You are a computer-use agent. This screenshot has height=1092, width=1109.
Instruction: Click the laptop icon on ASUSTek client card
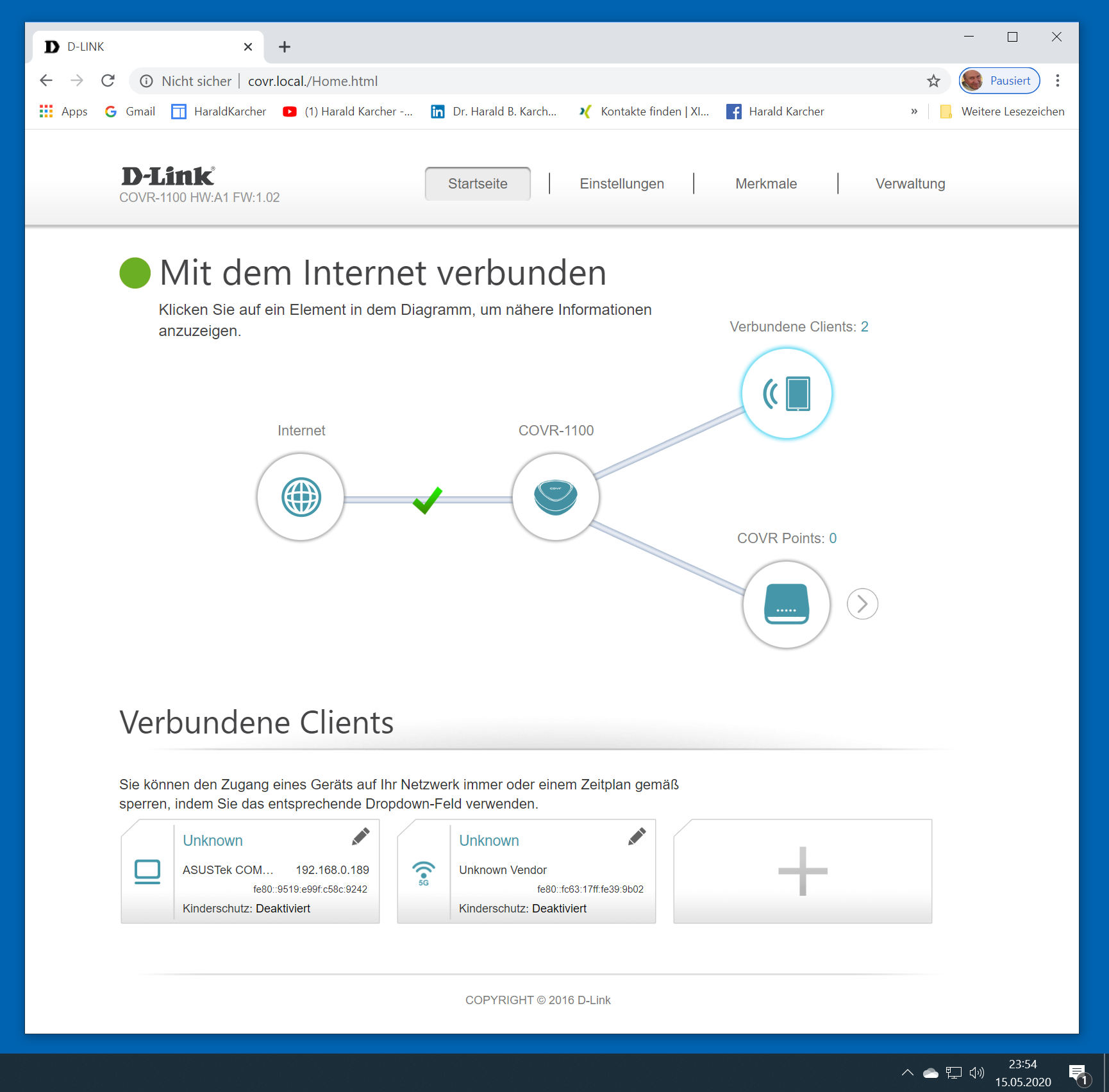click(x=147, y=871)
